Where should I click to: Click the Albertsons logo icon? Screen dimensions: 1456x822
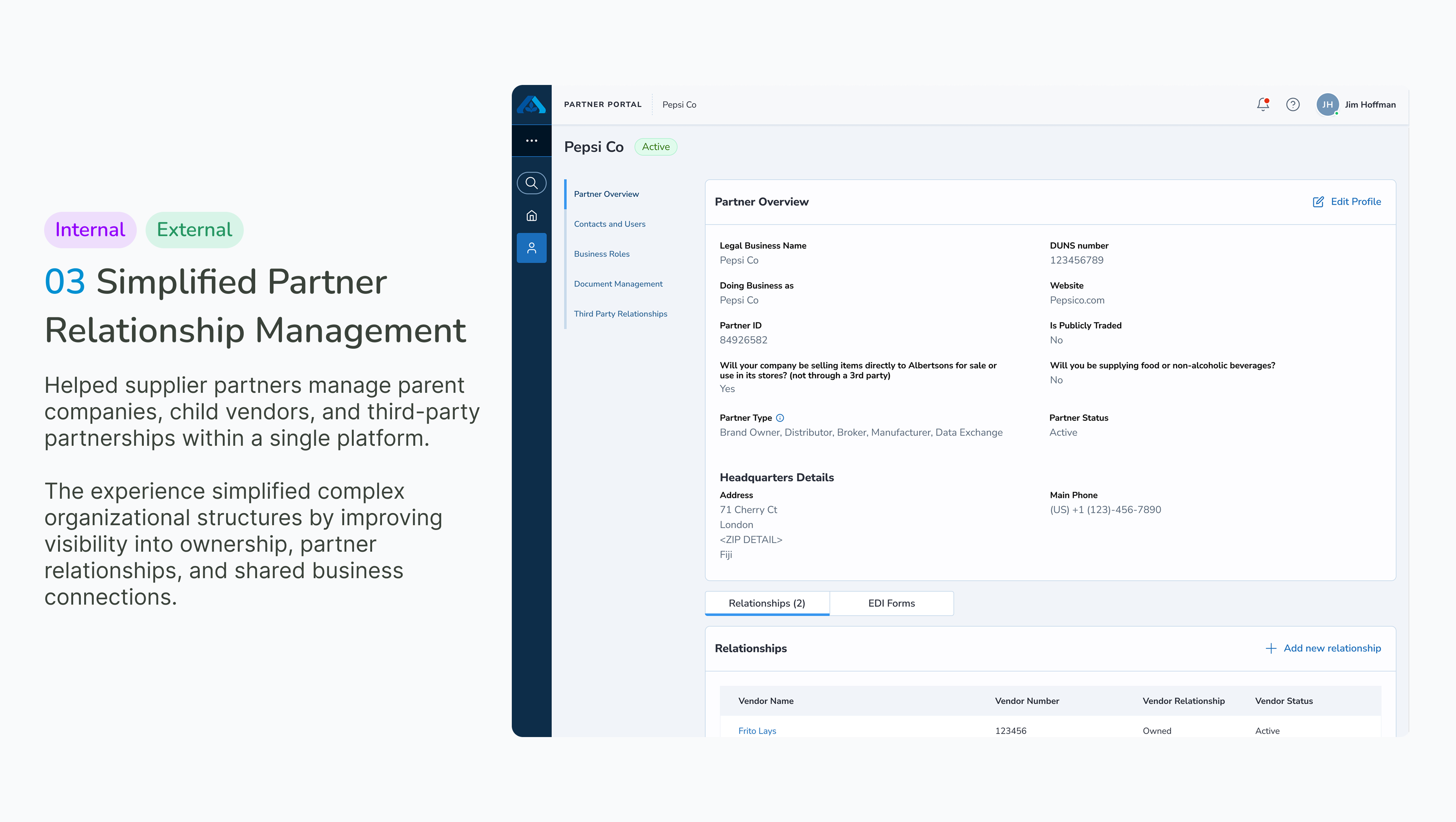pyautogui.click(x=531, y=104)
